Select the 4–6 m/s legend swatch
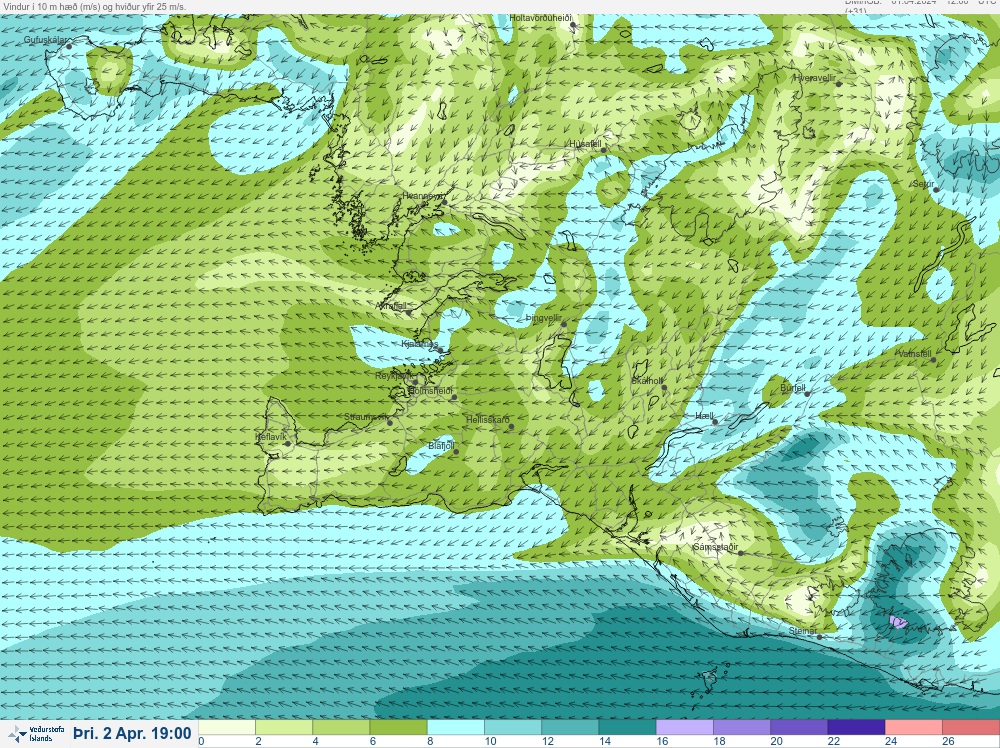The height and width of the screenshot is (748, 1000). coord(341,727)
